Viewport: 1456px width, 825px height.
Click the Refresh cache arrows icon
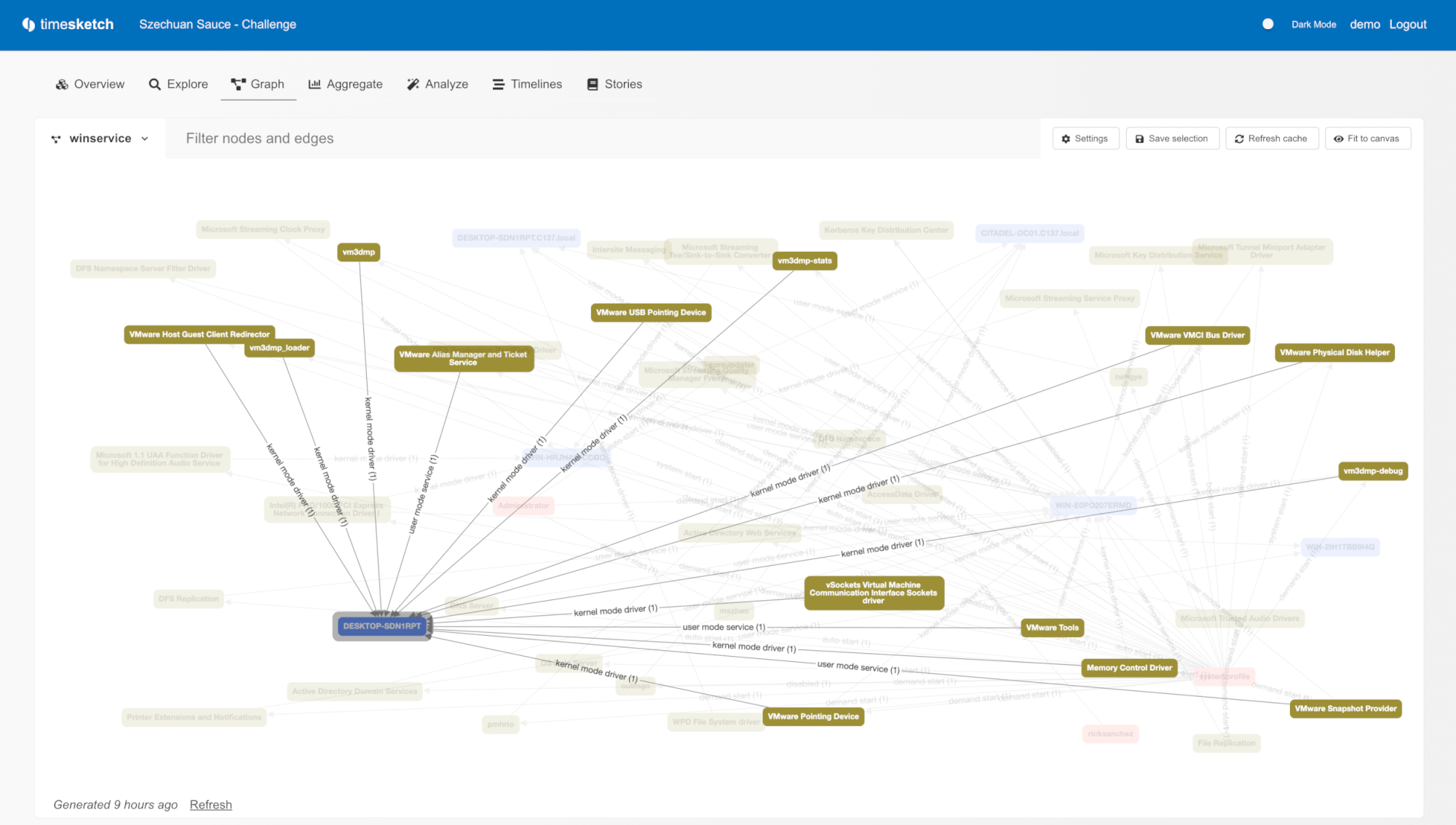[1239, 139]
